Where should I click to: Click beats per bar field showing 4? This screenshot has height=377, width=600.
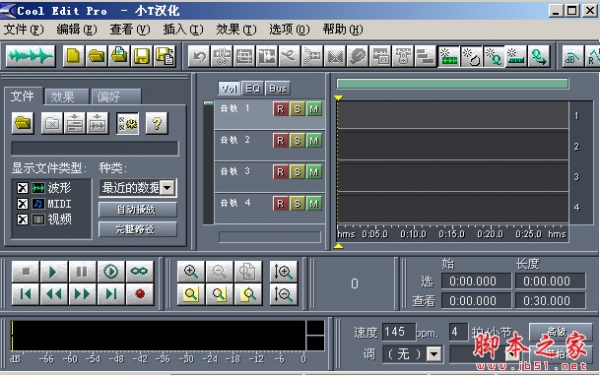tap(458, 332)
